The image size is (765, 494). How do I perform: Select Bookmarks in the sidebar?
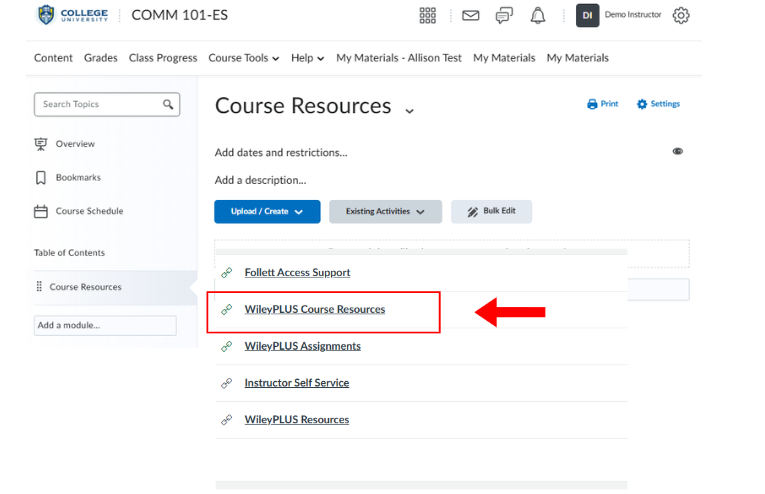click(78, 178)
